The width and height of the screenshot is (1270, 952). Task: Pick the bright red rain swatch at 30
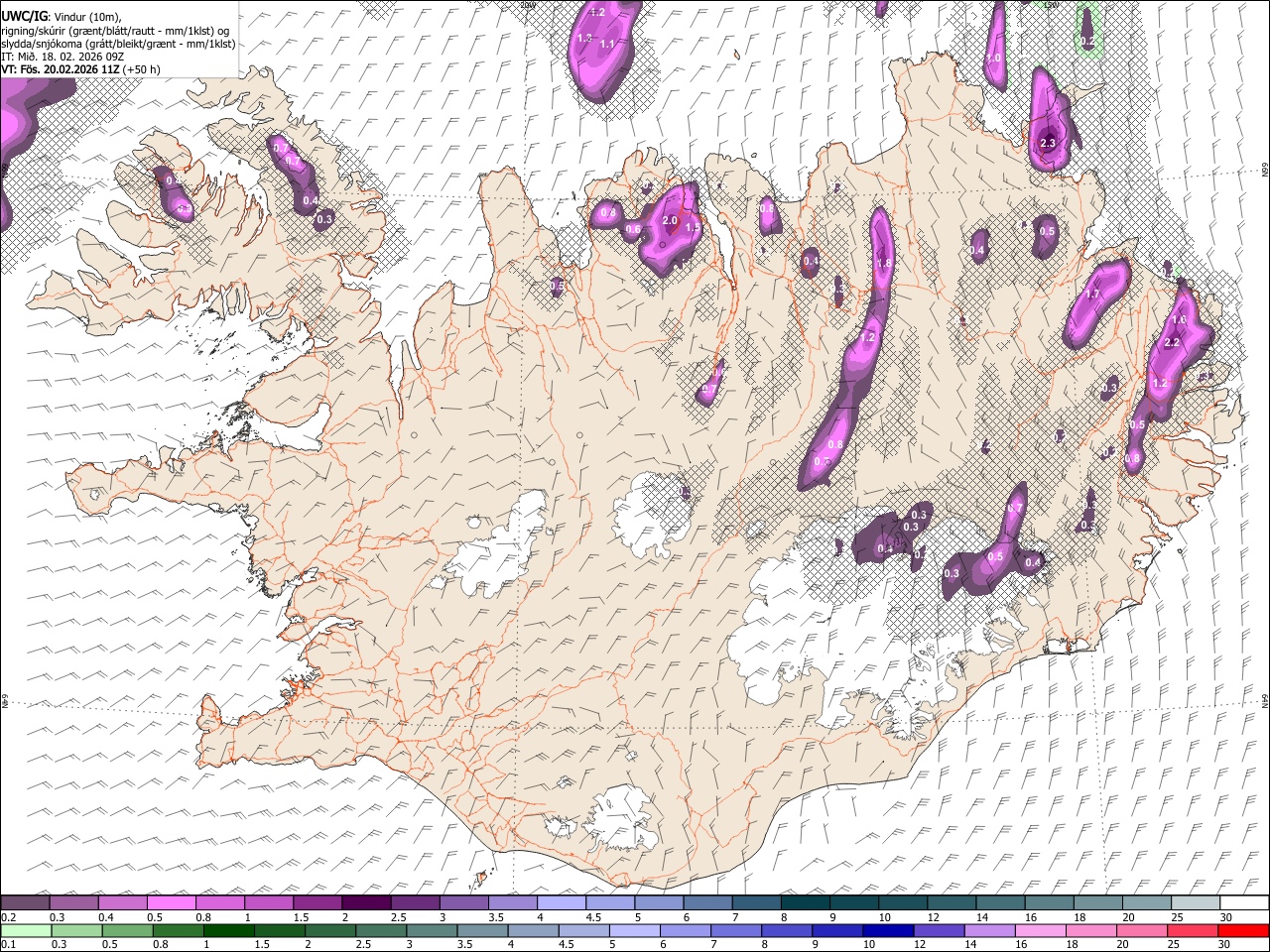point(1244,931)
